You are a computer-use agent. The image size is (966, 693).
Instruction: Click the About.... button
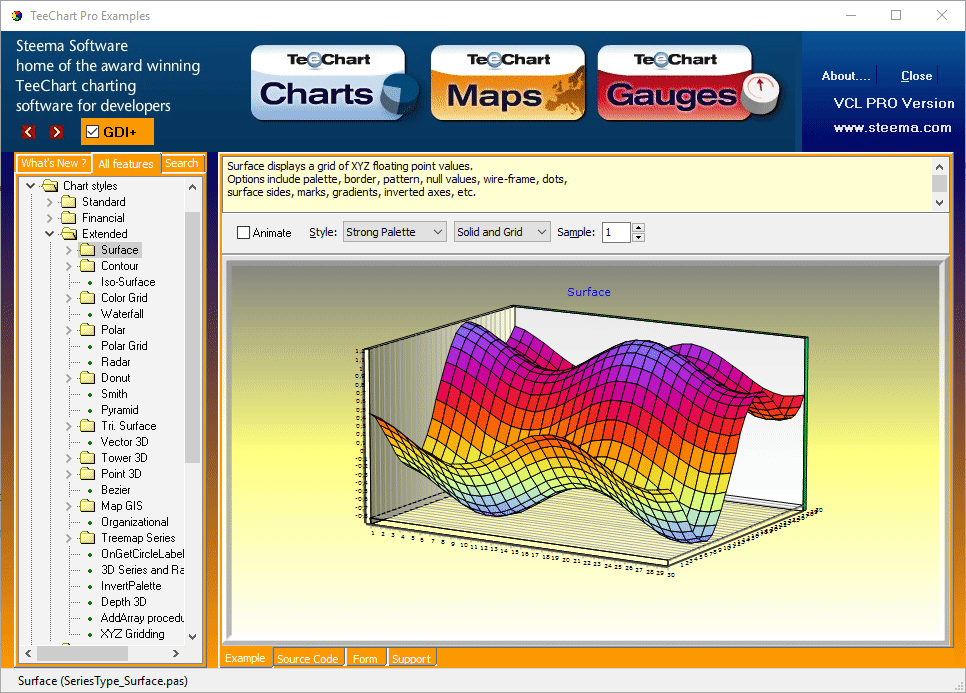pyautogui.click(x=846, y=76)
